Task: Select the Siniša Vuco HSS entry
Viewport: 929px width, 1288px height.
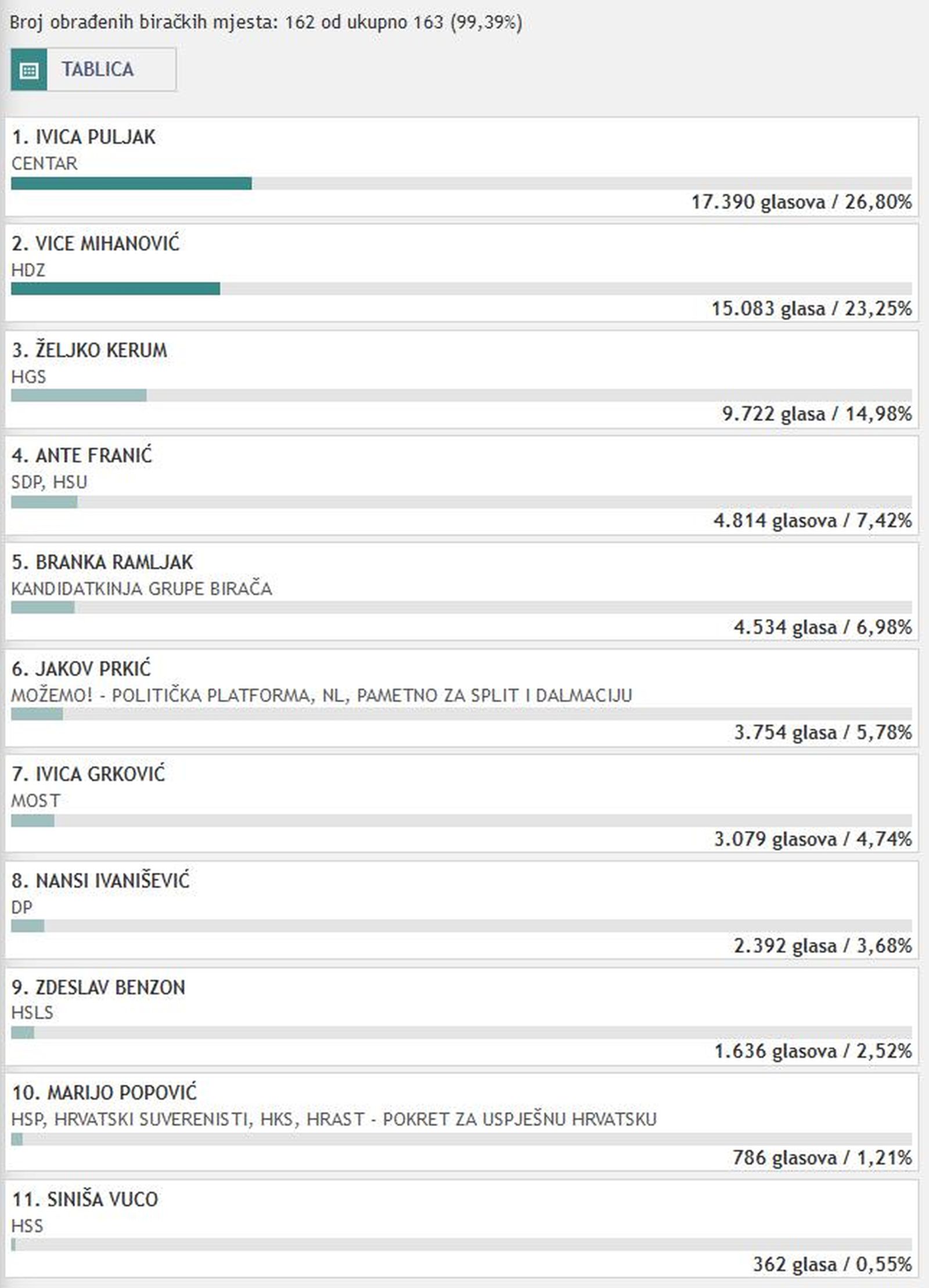Action: (x=462, y=1229)
